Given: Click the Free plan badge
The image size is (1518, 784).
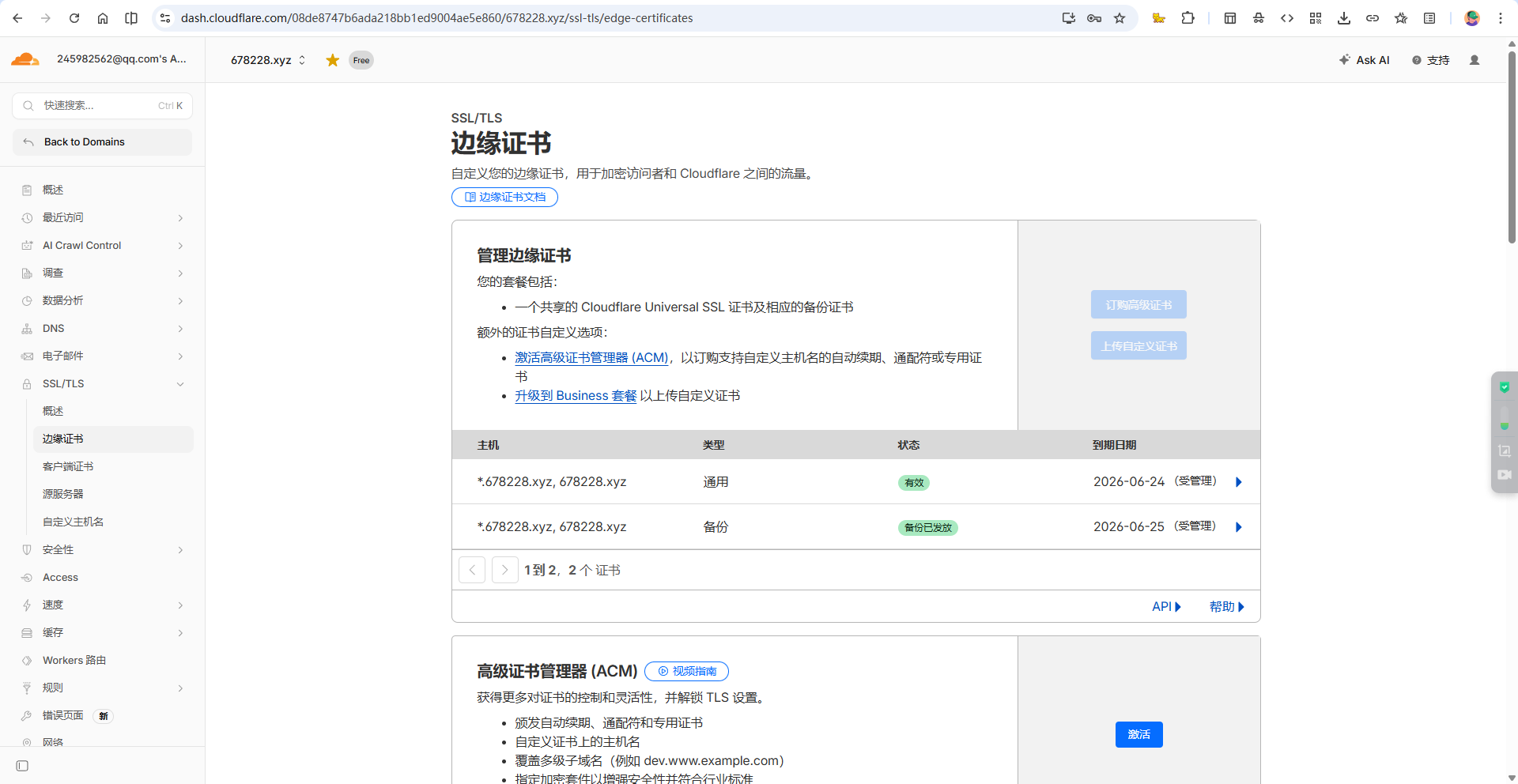Looking at the screenshot, I should coord(361,60).
